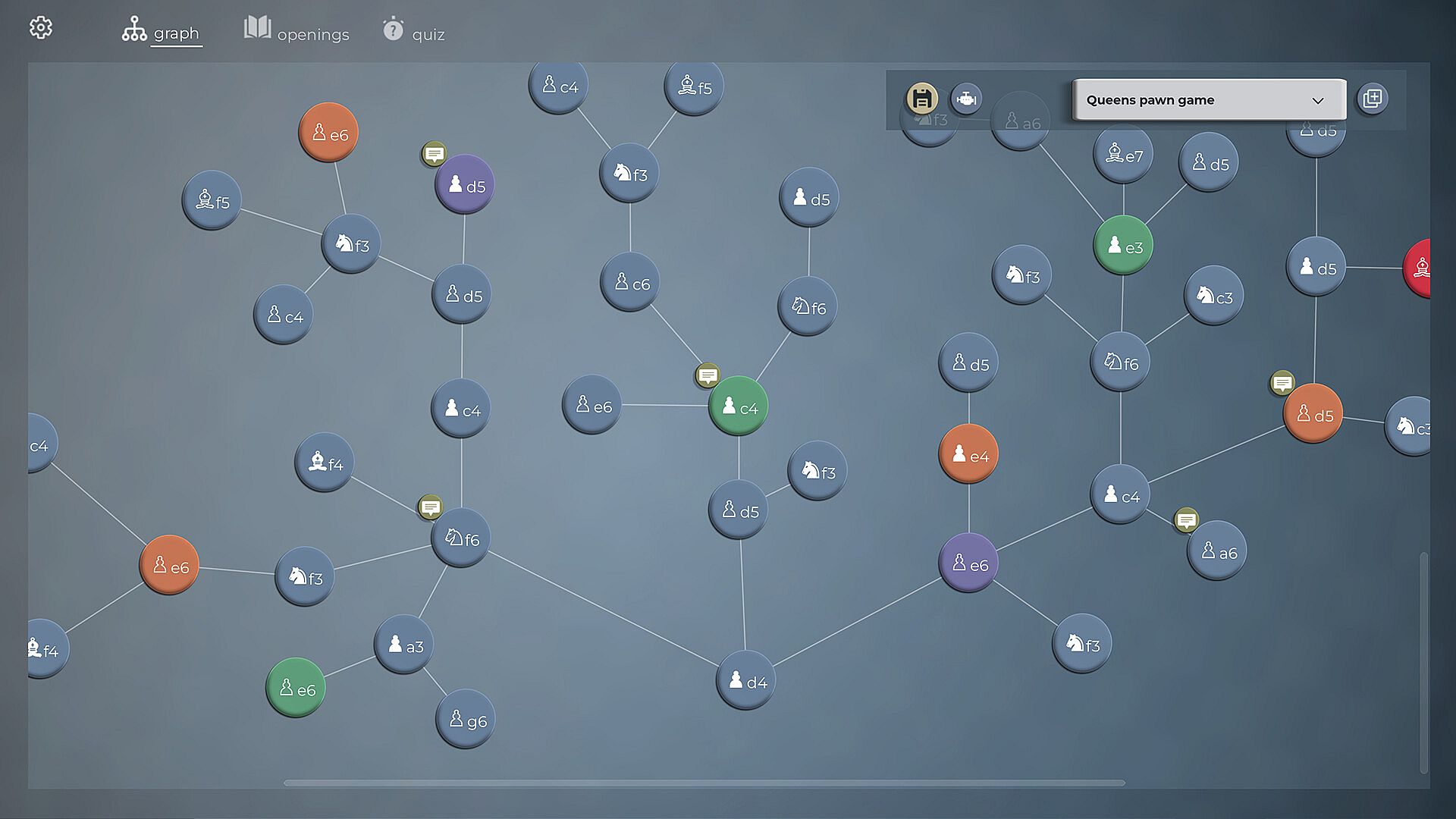1456x819 pixels.
Task: Click the horizontal scrollbar at bottom
Action: click(704, 783)
